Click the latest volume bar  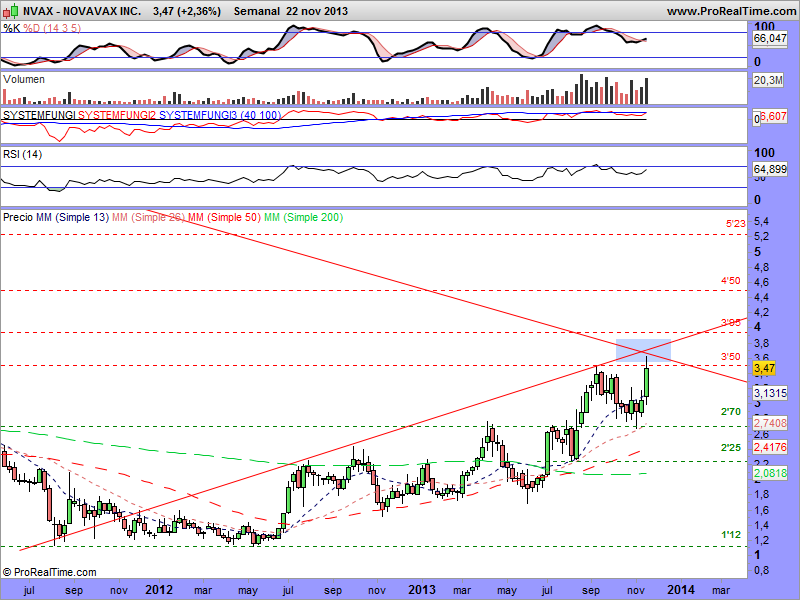[646, 91]
